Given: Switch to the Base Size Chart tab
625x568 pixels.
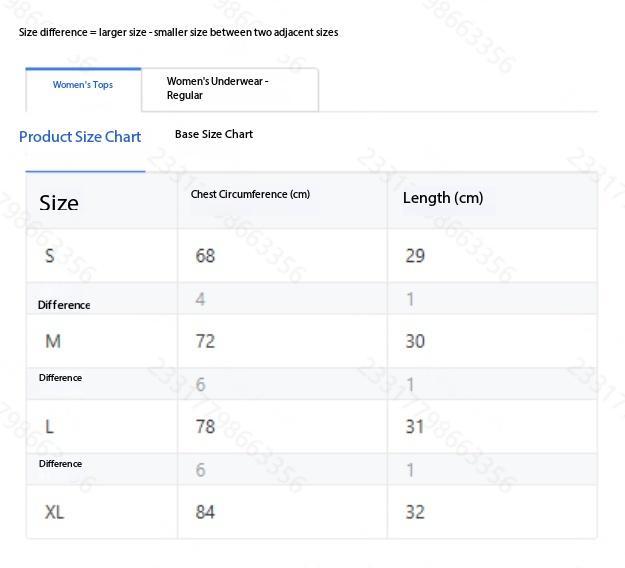Looking at the screenshot, I should [x=214, y=134].
